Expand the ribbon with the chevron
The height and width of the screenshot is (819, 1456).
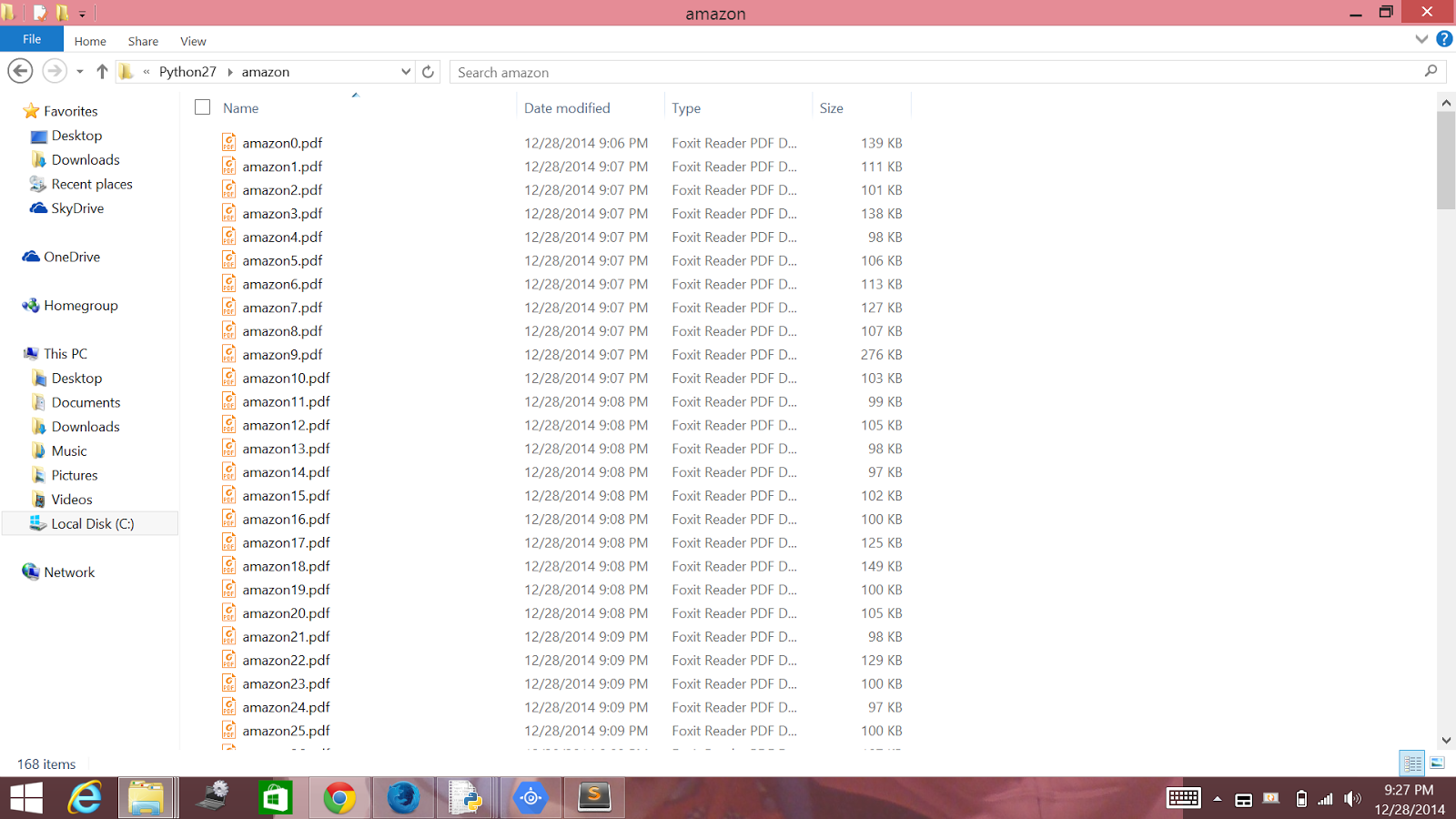[1421, 39]
